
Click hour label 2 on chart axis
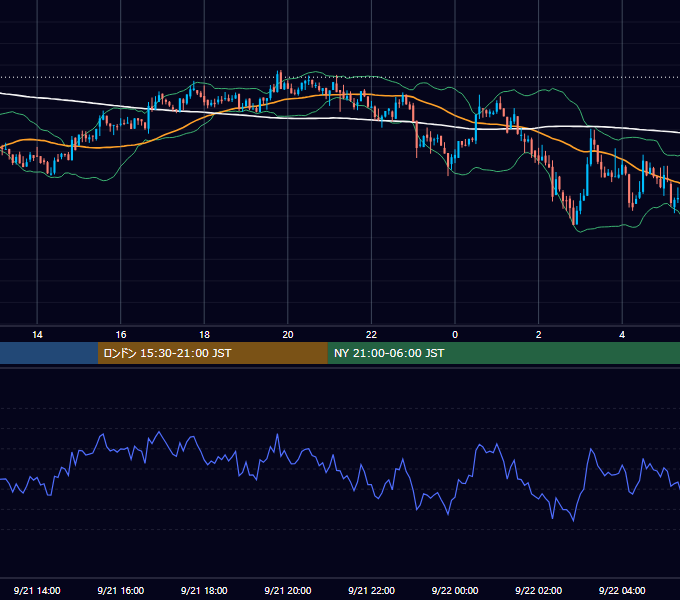click(539, 335)
